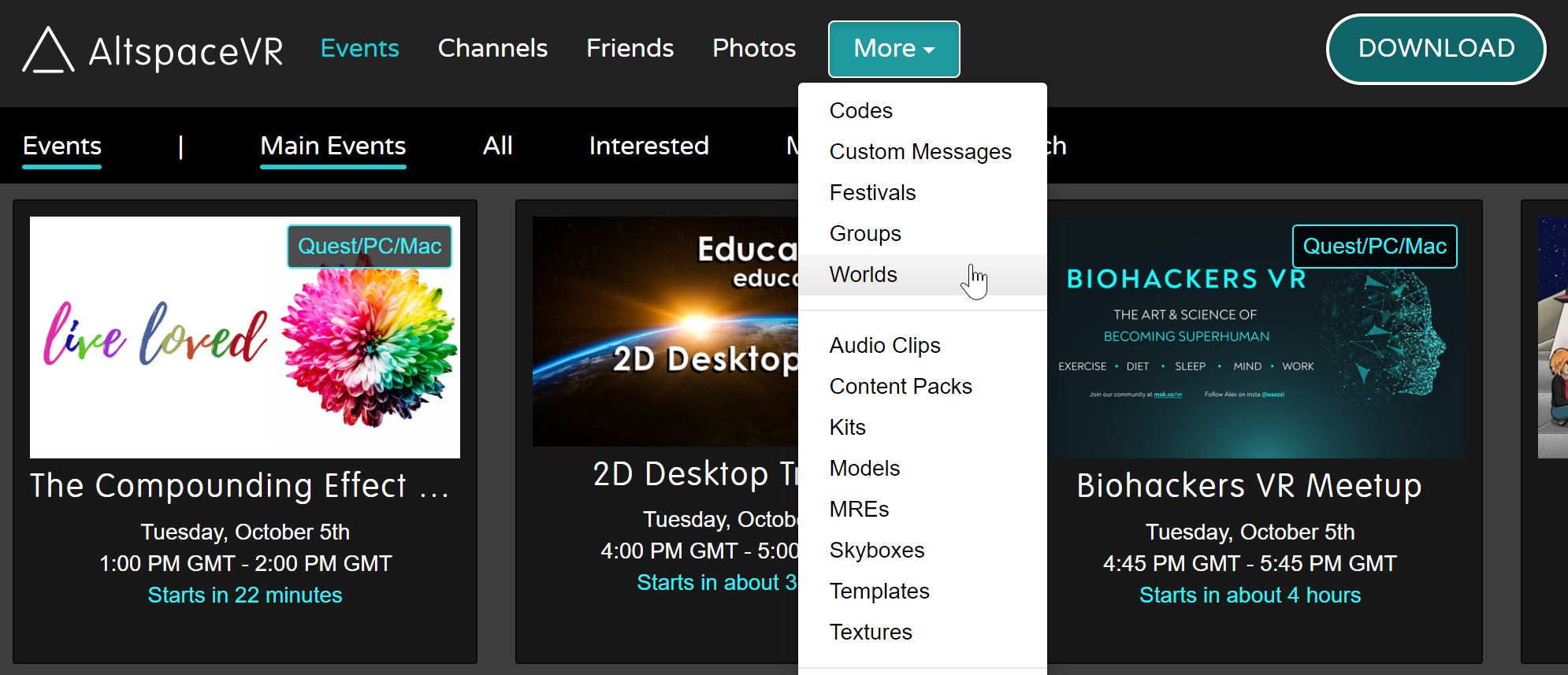Expand the More dropdown button
This screenshot has height=675, width=1568.
pos(894,49)
